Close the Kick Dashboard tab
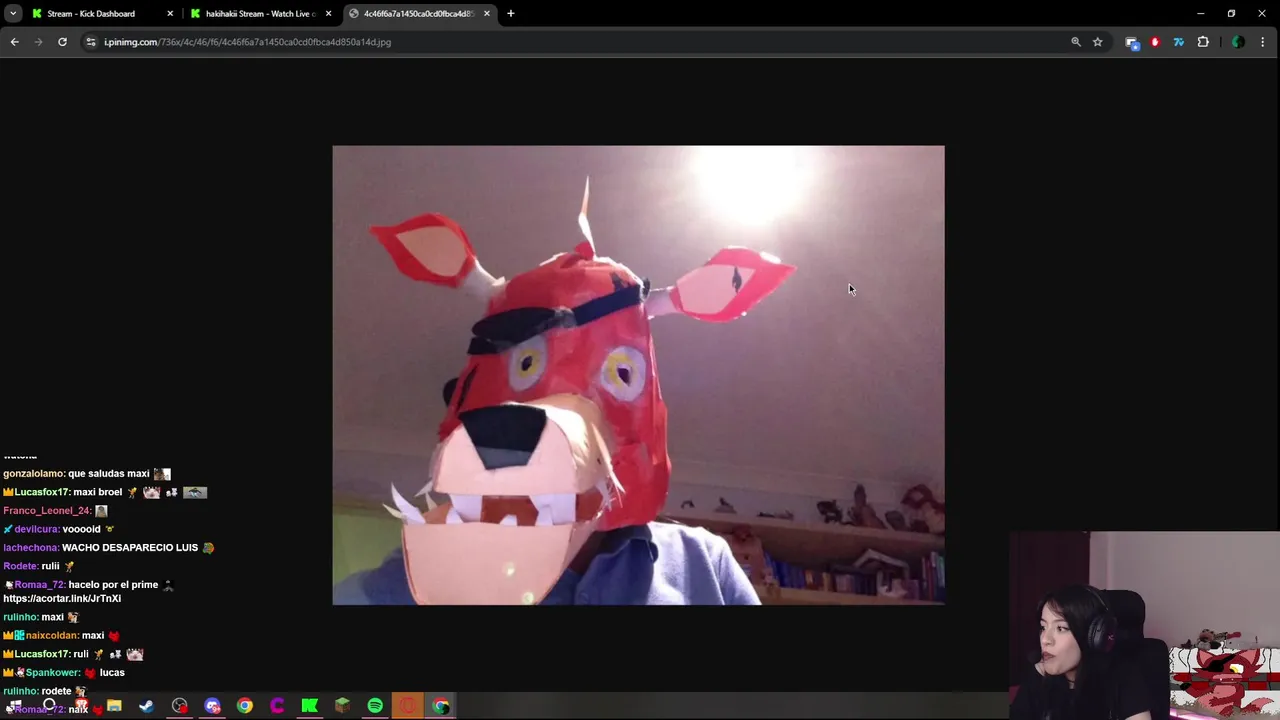The image size is (1280, 720). [170, 14]
